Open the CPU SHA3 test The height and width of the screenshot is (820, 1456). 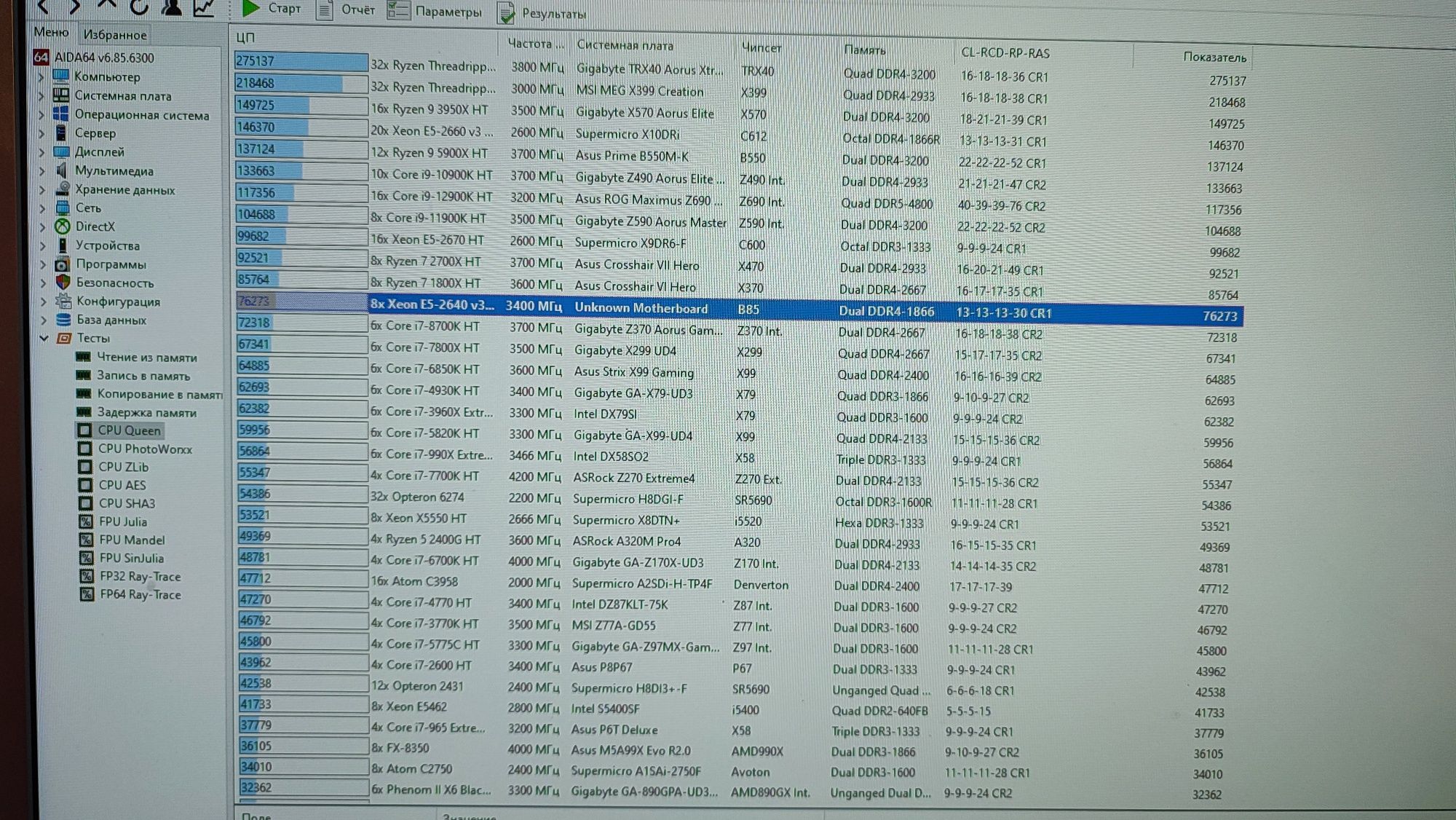(x=127, y=503)
